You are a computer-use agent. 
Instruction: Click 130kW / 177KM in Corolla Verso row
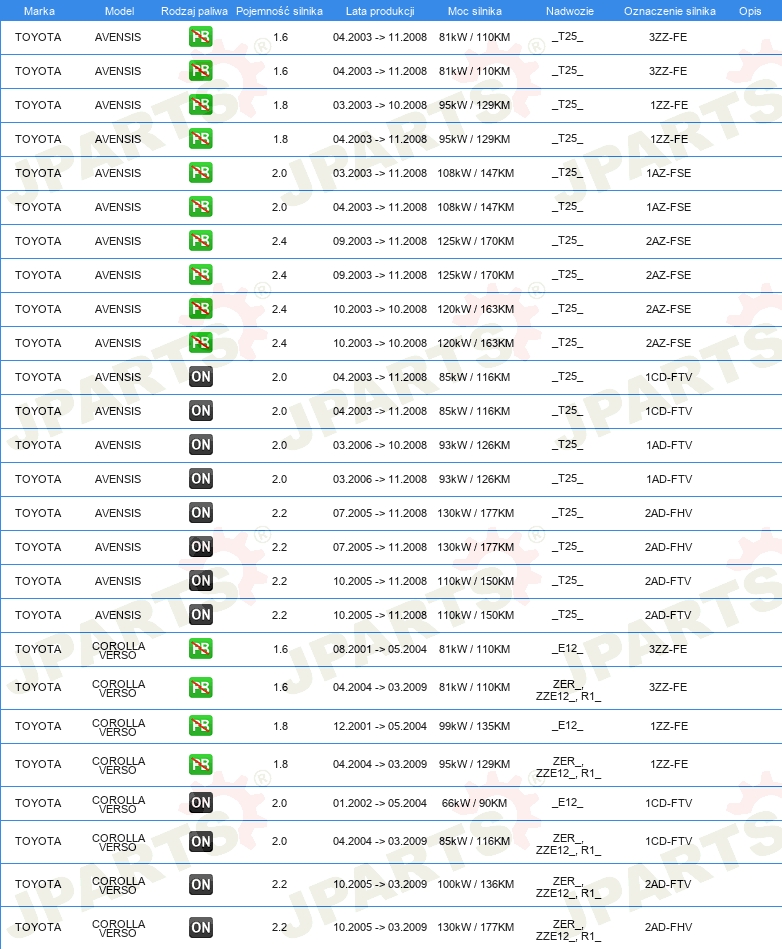click(x=476, y=927)
